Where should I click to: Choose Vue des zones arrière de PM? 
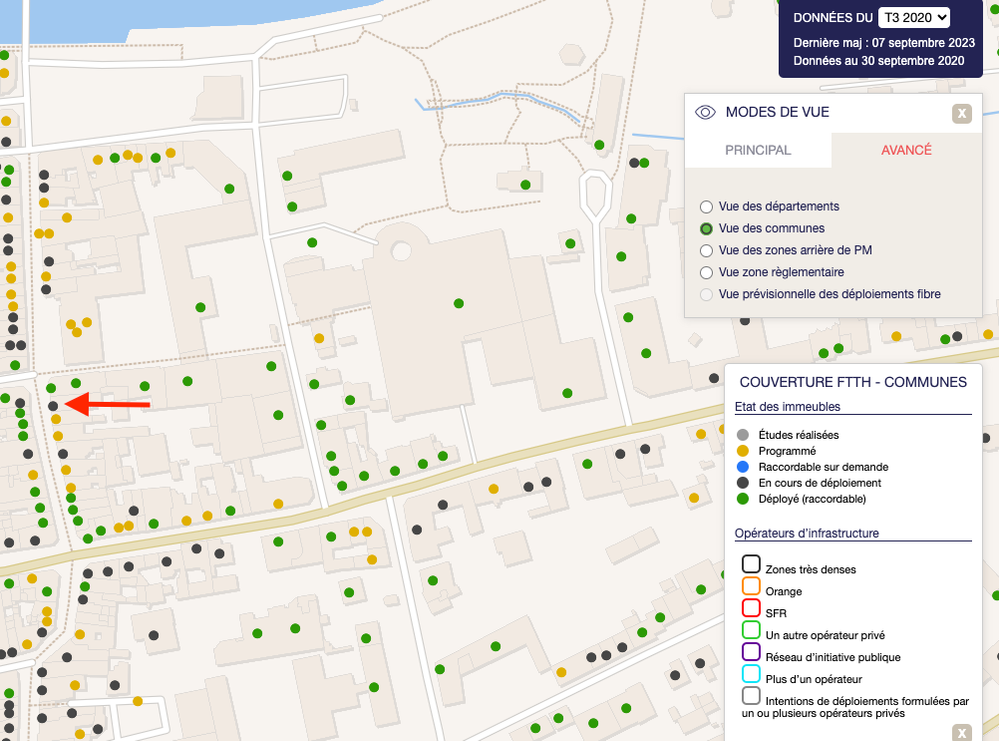point(707,251)
